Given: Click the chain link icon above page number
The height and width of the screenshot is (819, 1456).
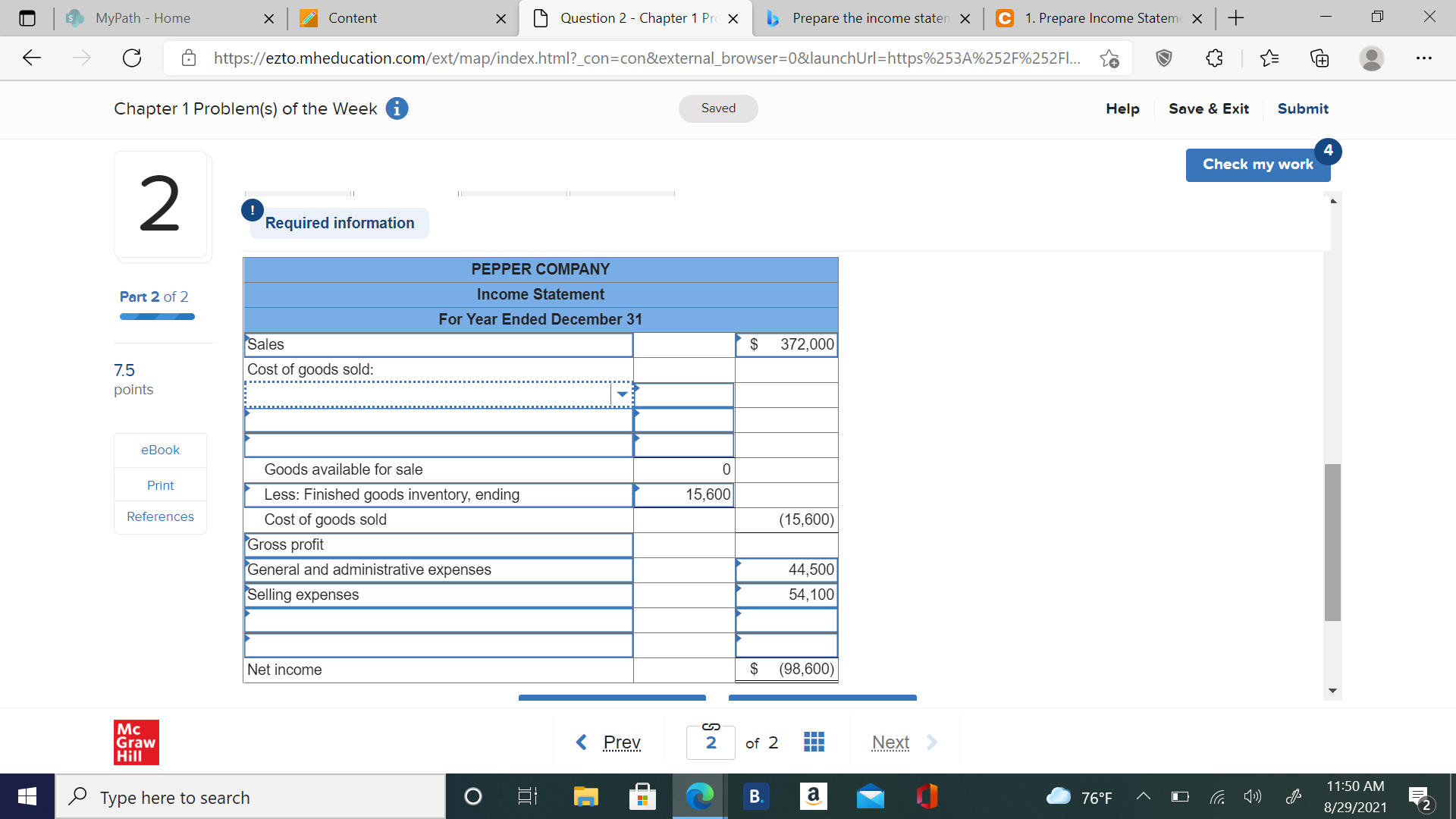Looking at the screenshot, I should 711,726.
